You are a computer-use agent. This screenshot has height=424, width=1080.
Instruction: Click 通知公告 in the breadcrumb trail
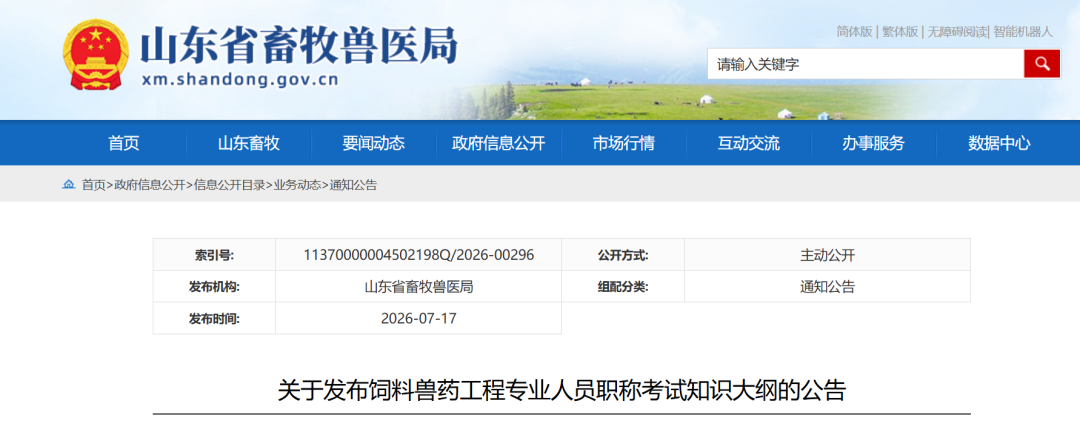coord(353,184)
